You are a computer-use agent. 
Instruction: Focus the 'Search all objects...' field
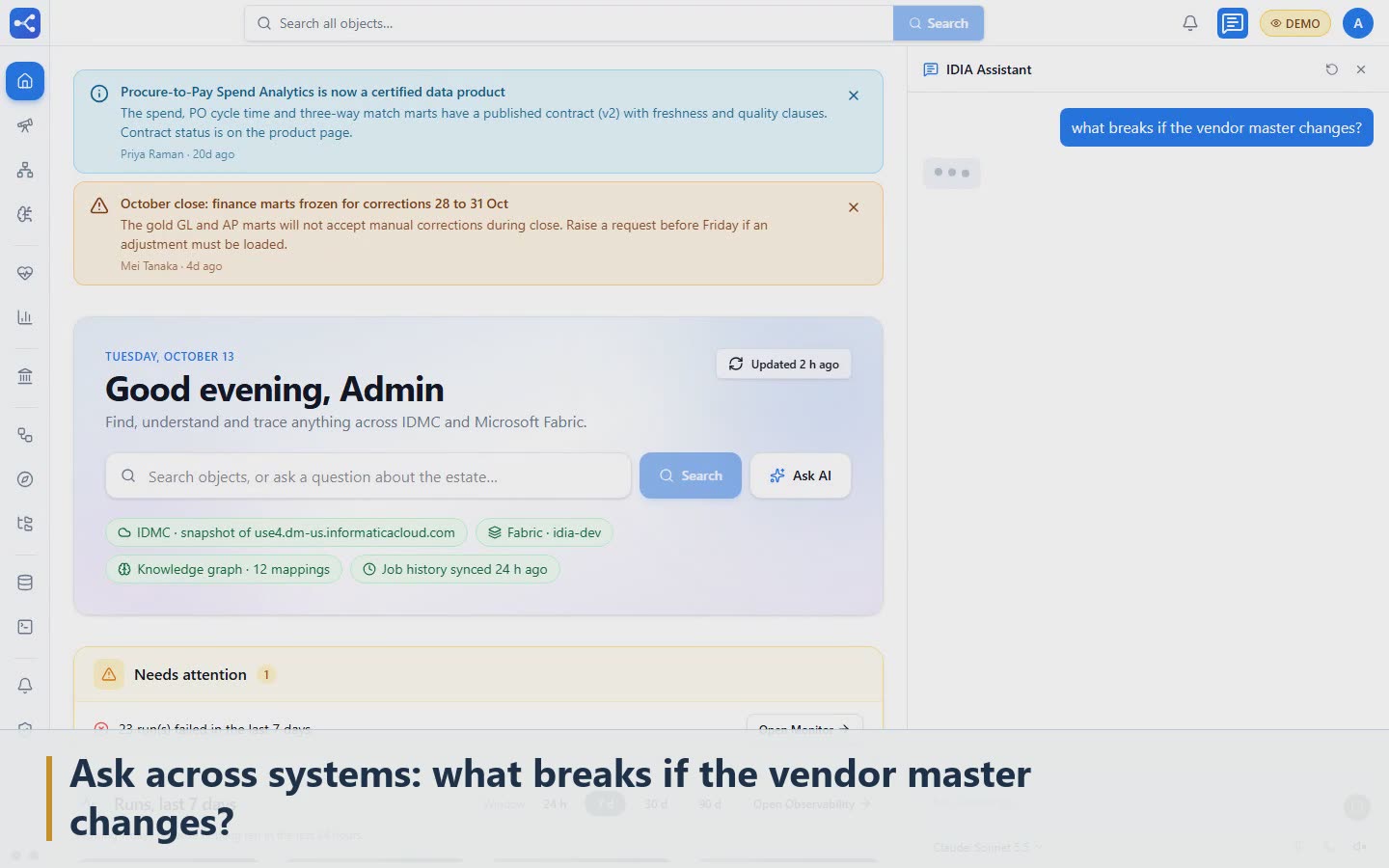tap(569, 23)
